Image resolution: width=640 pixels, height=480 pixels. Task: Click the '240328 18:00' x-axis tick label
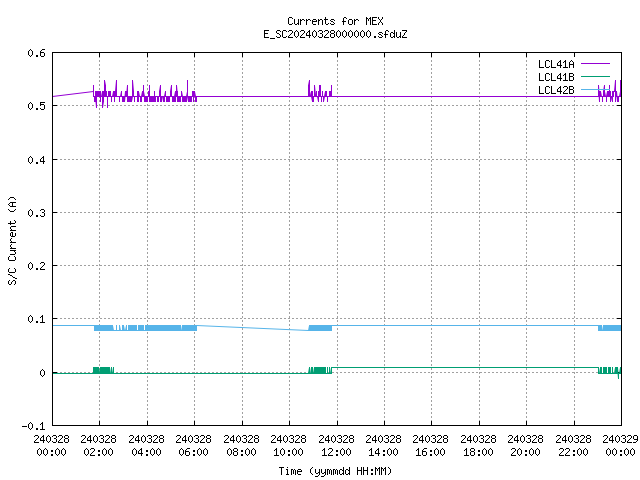(x=478, y=445)
